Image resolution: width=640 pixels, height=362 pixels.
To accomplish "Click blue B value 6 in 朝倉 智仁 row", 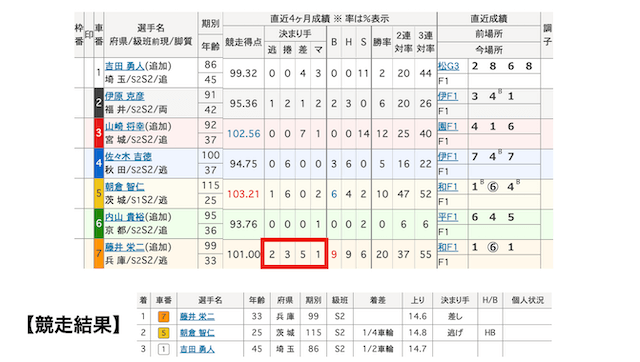I will pos(334,194).
